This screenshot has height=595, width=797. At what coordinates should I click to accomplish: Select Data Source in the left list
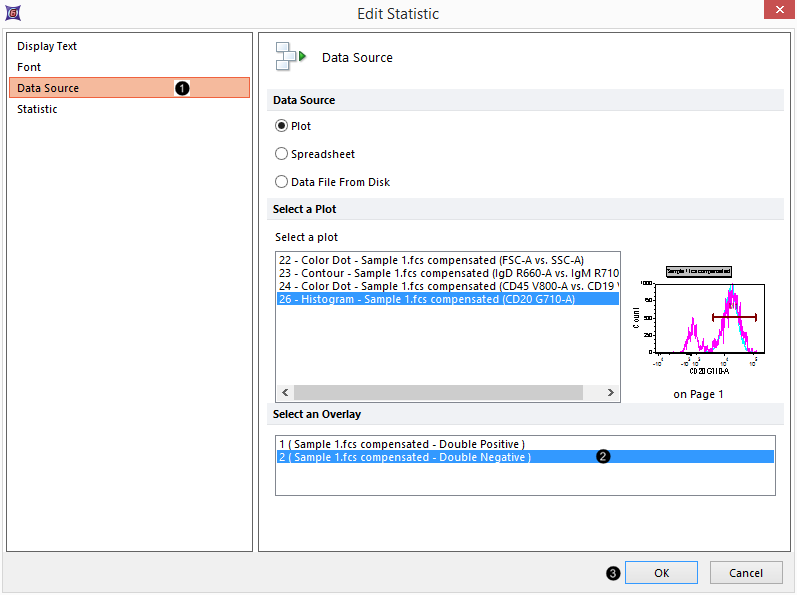(x=48, y=88)
